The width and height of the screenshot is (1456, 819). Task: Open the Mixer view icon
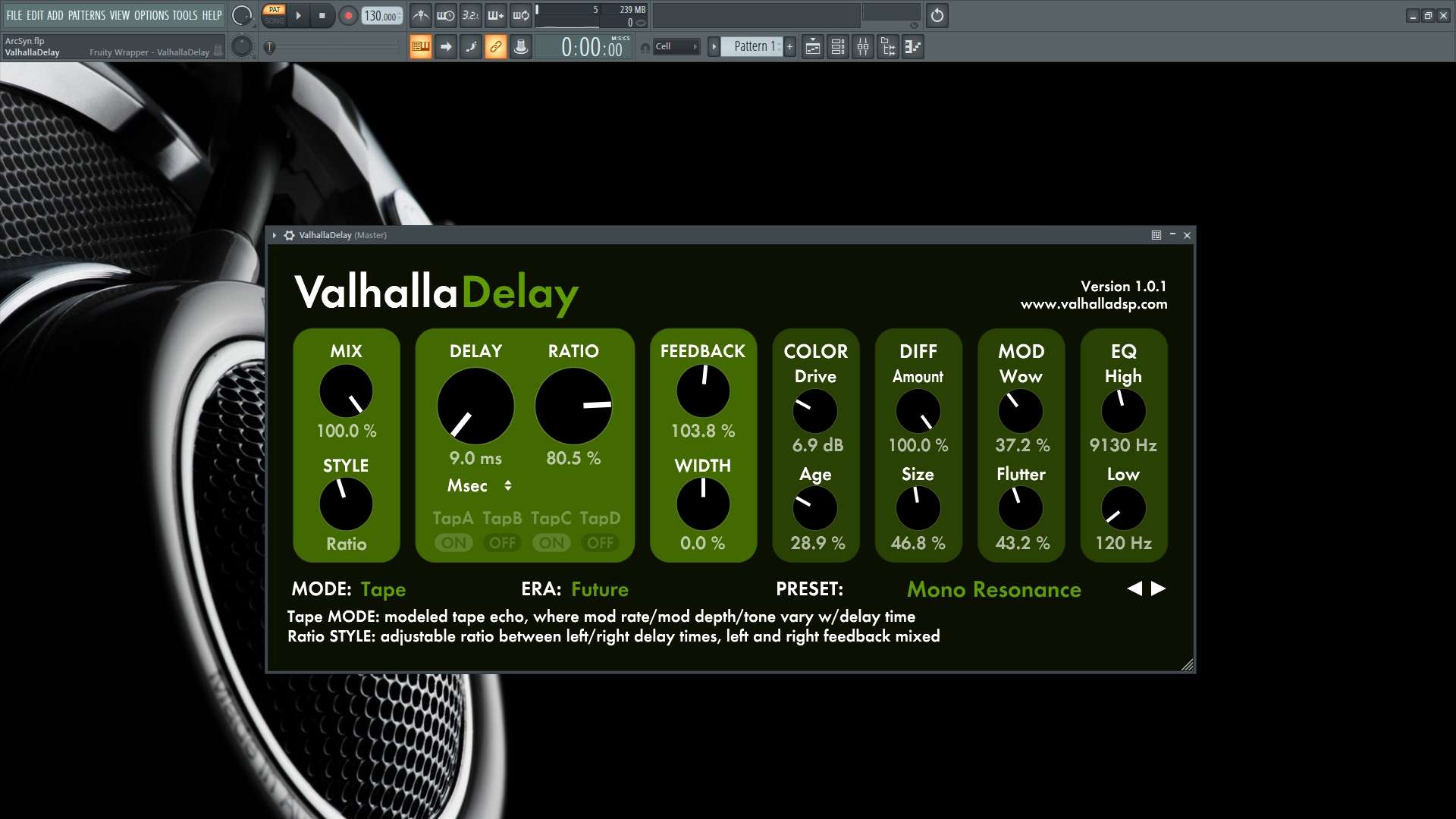[863, 47]
